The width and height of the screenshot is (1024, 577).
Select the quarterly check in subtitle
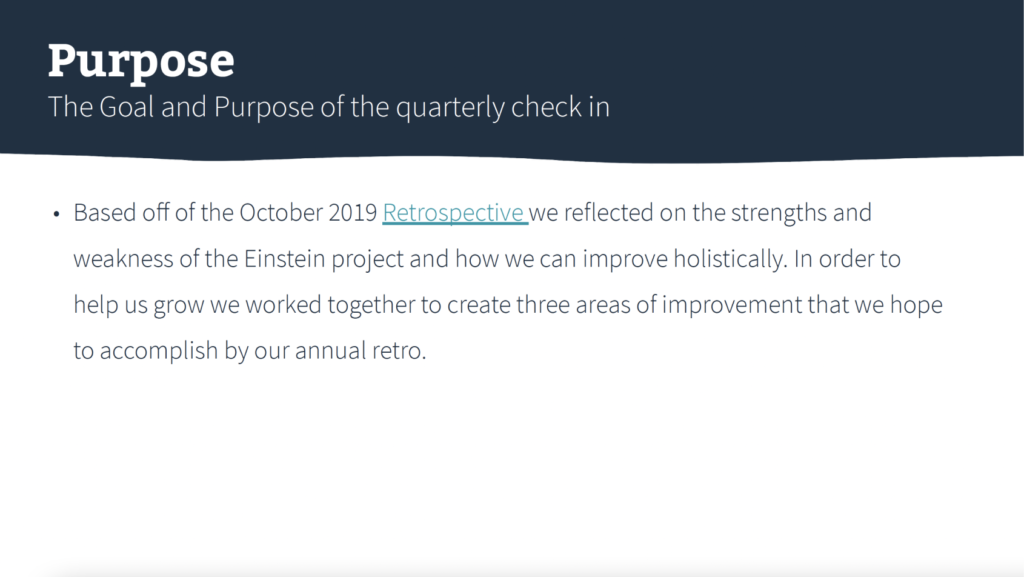click(329, 107)
